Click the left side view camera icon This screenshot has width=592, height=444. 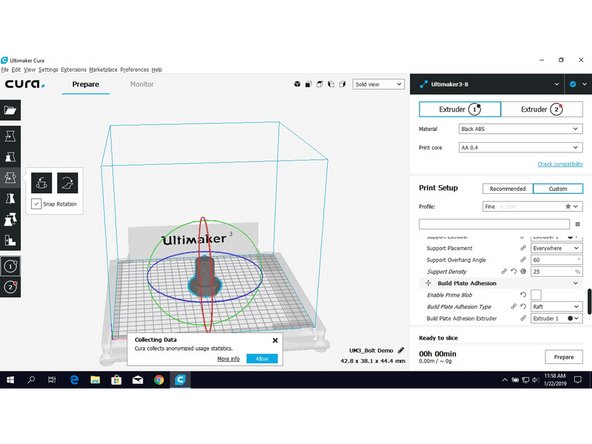point(331,84)
